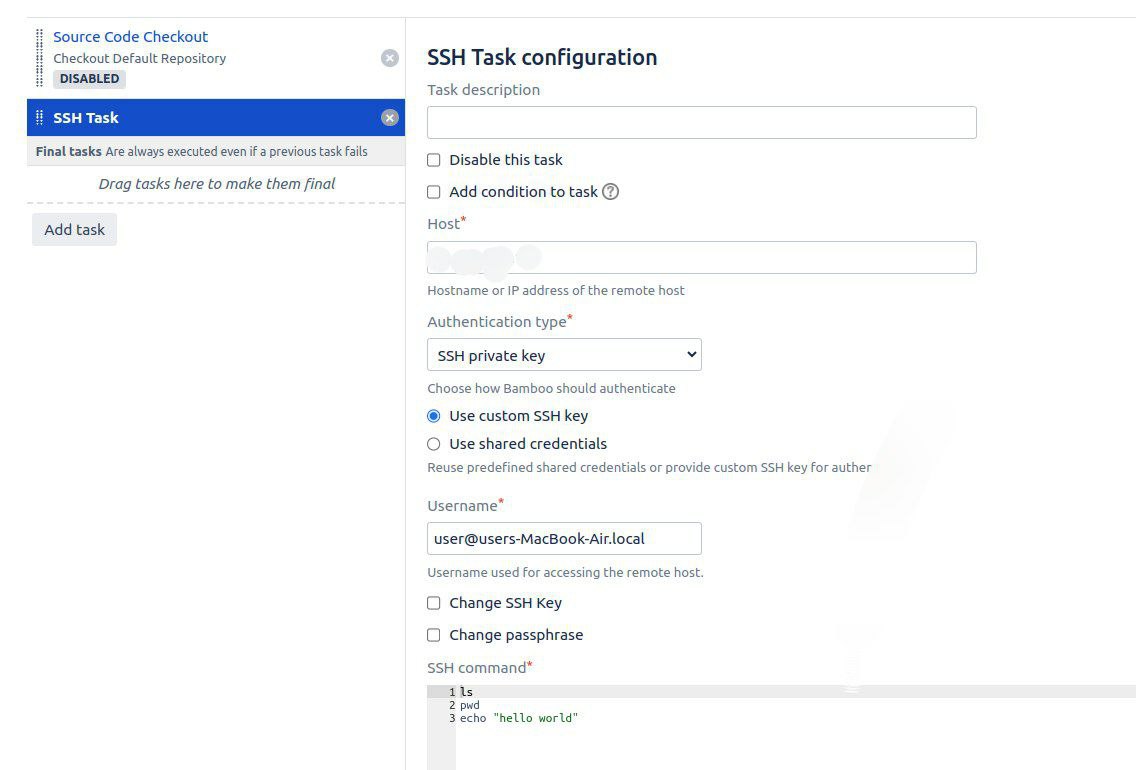Check the Change passphrase option
The width and height of the screenshot is (1136, 770).
433,634
